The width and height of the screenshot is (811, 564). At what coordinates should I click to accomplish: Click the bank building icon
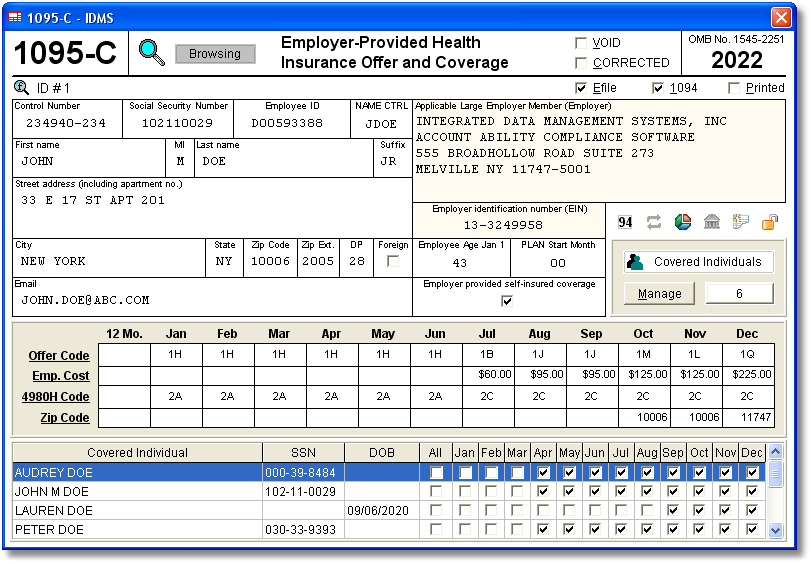point(712,222)
